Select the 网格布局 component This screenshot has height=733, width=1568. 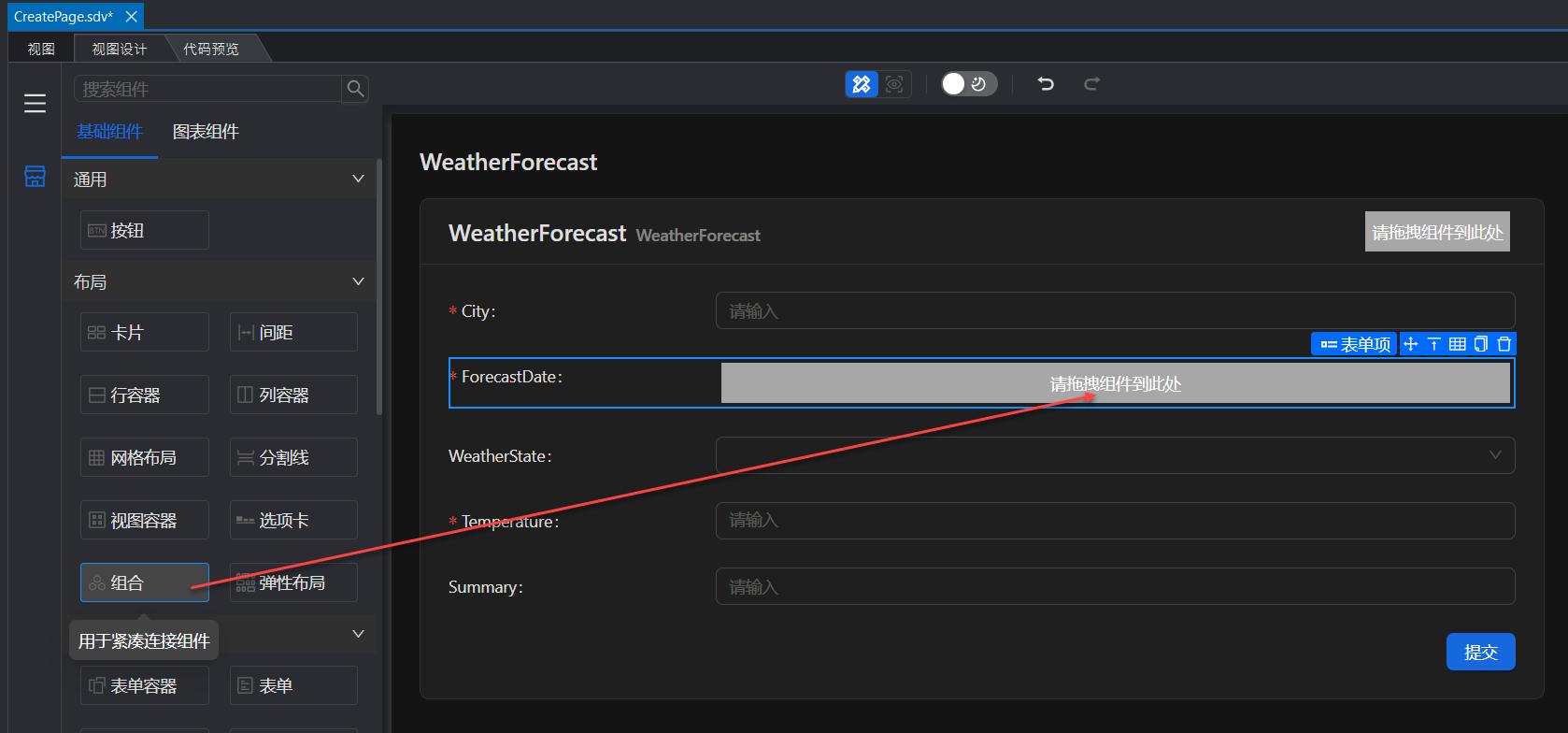[145, 457]
